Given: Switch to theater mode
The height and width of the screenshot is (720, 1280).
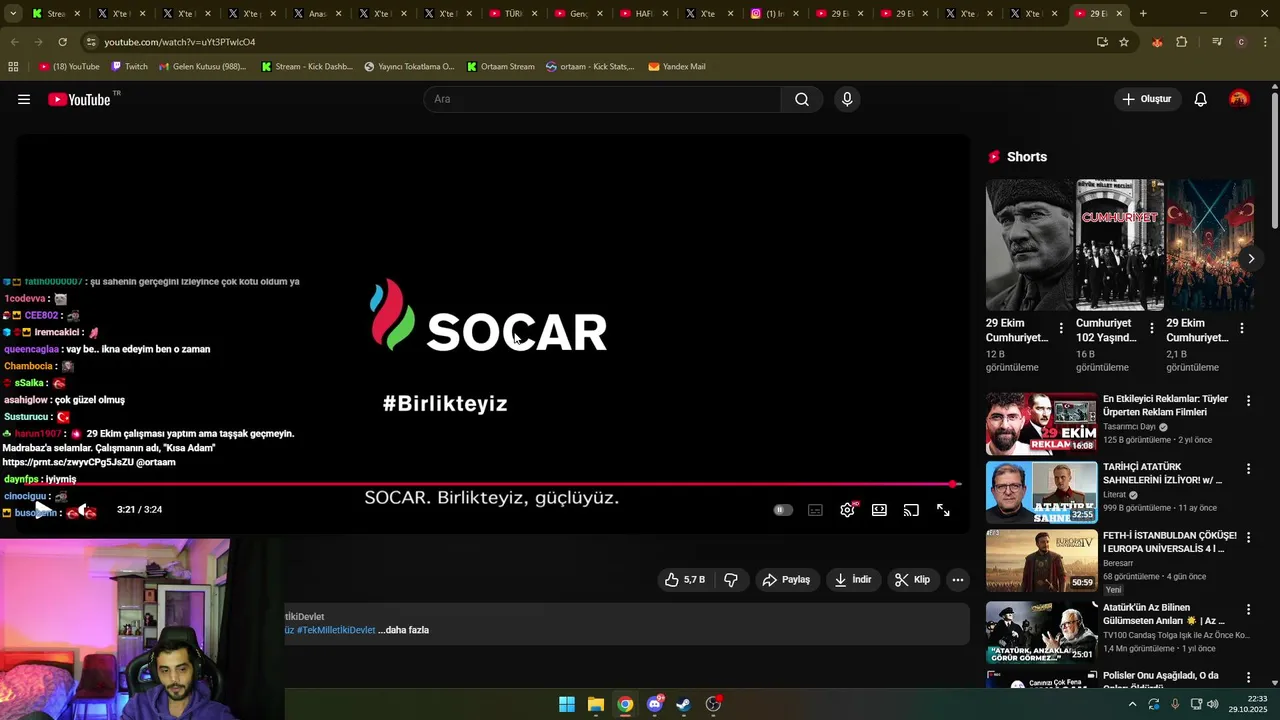Looking at the screenshot, I should click(879, 510).
